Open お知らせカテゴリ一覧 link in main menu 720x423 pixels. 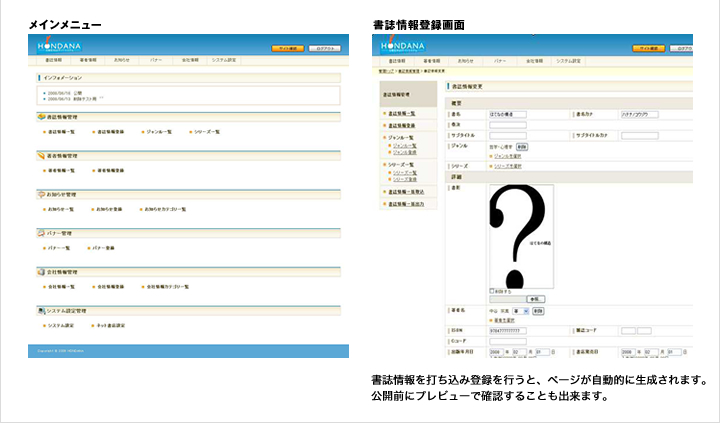165,209
